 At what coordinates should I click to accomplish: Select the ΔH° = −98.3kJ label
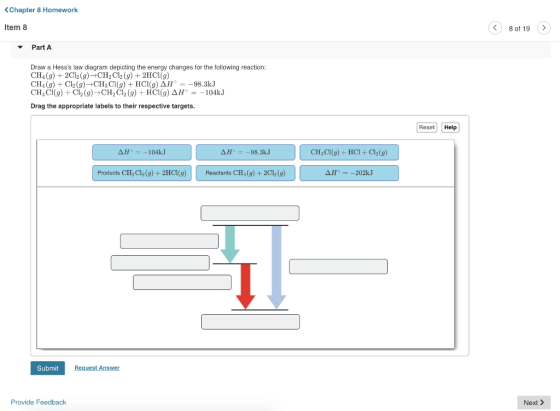(245, 152)
